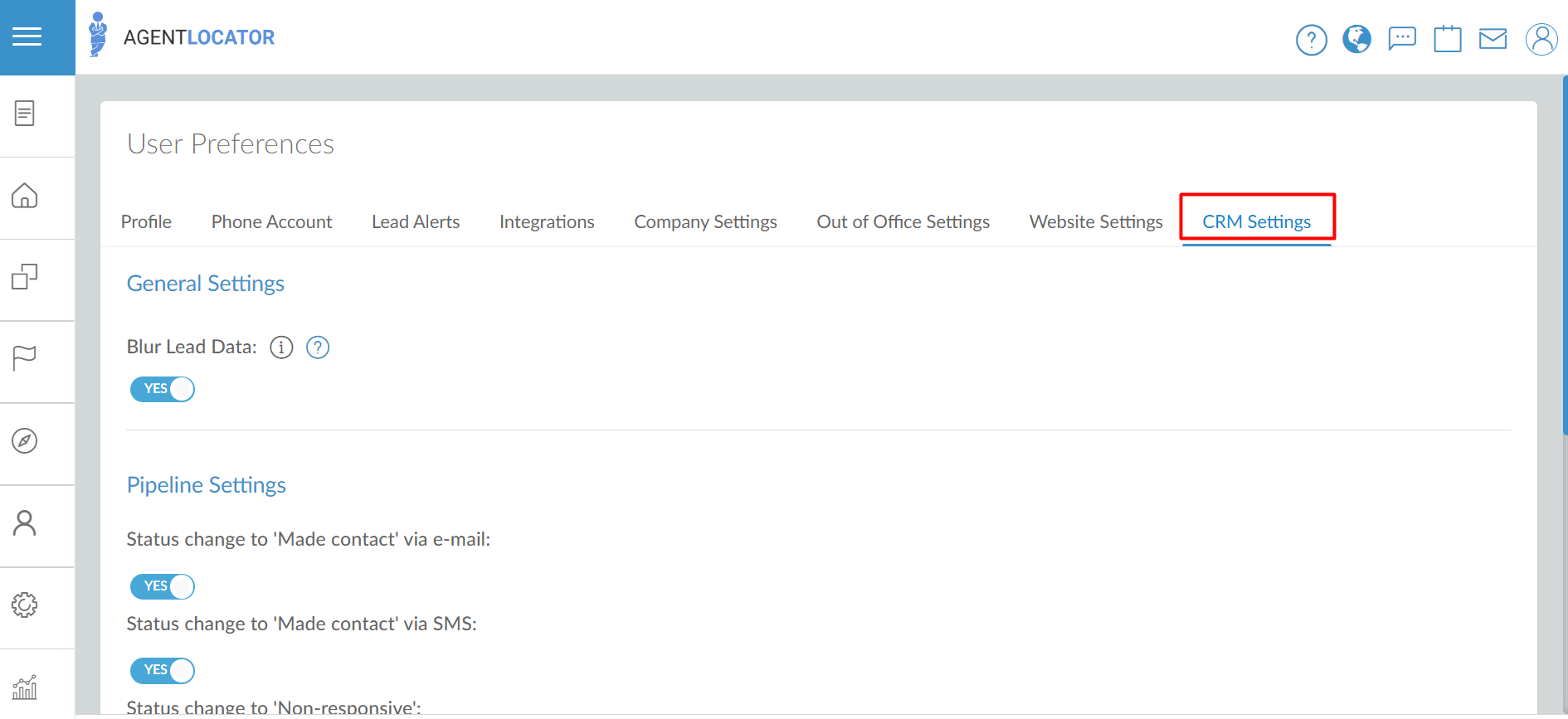Viewport: 1568px width, 719px height.
Task: Toggle 'Made contact' via e-mail switch
Action: point(163,586)
